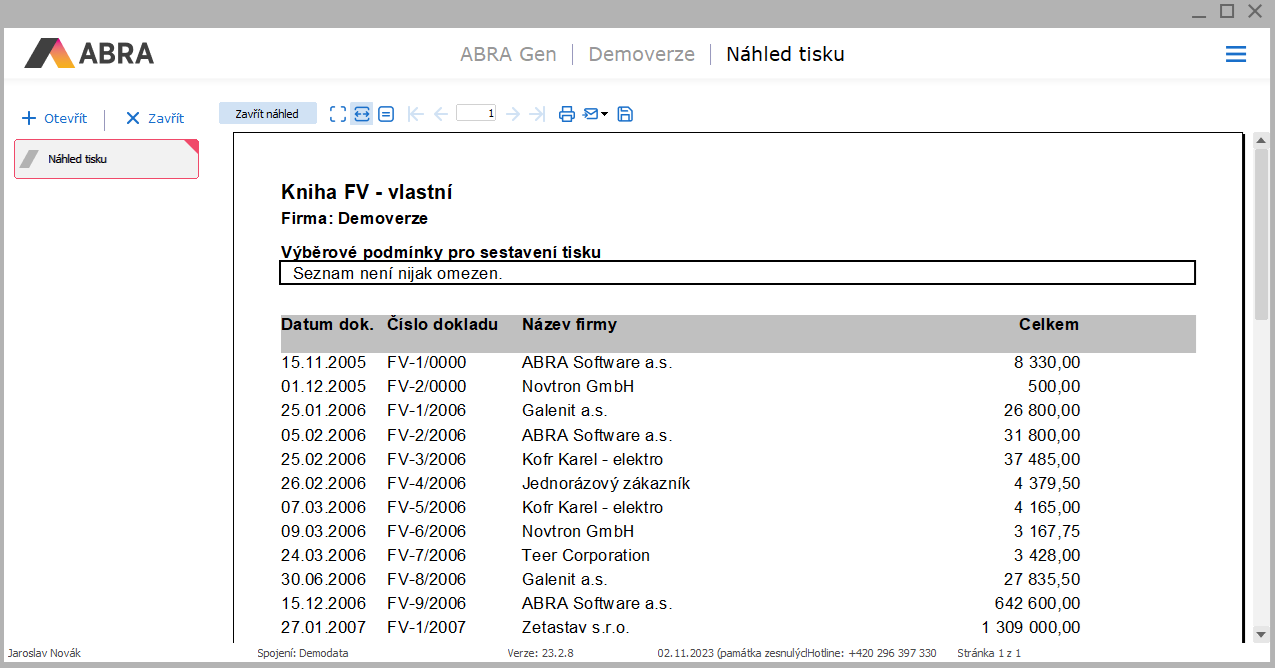1275x668 pixels.
Task: Click the scrollbar down arrow
Action: tap(1261, 634)
